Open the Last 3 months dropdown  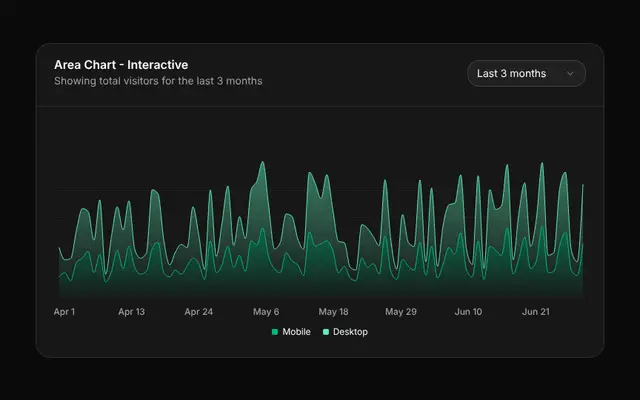click(526, 73)
